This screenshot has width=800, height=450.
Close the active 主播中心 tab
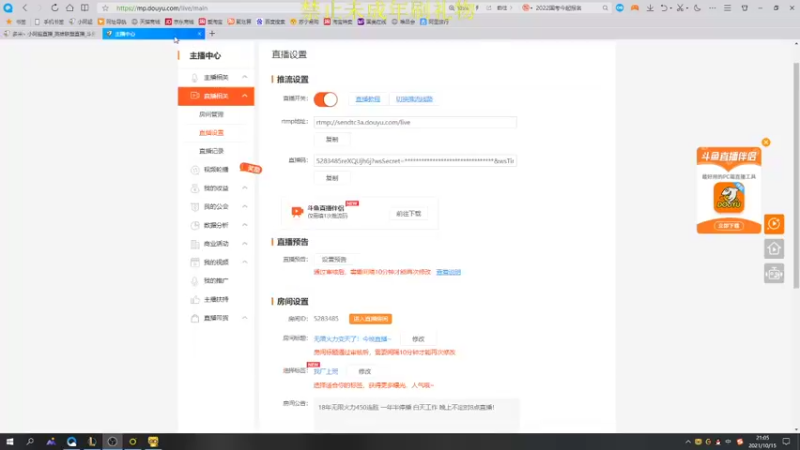199,34
